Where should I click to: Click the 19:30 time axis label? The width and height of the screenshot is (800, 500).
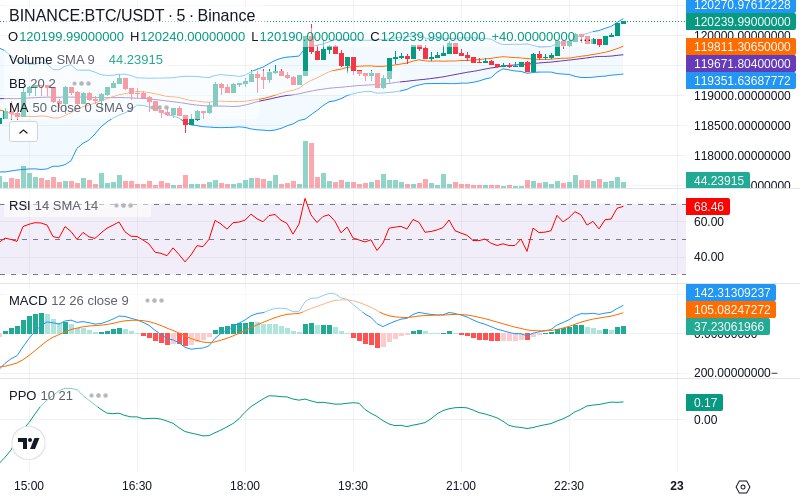coord(353,486)
